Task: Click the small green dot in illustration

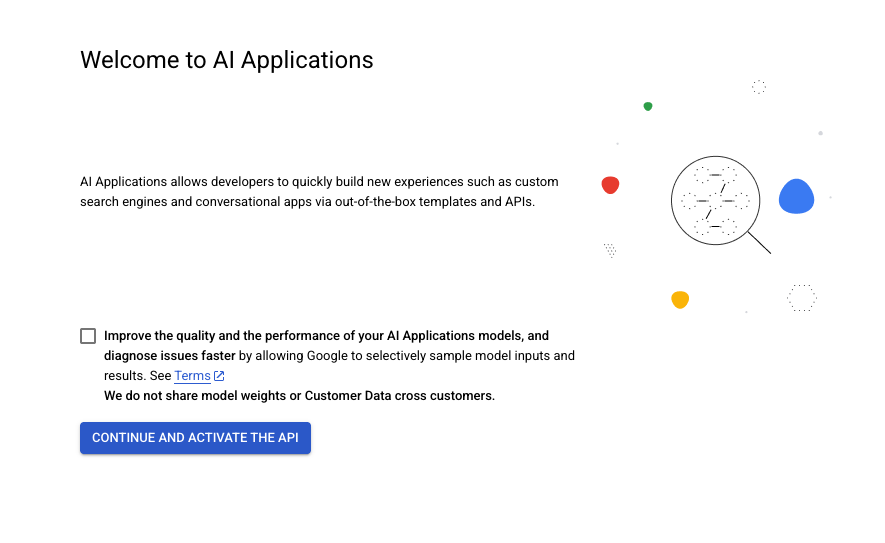Action: 648,106
